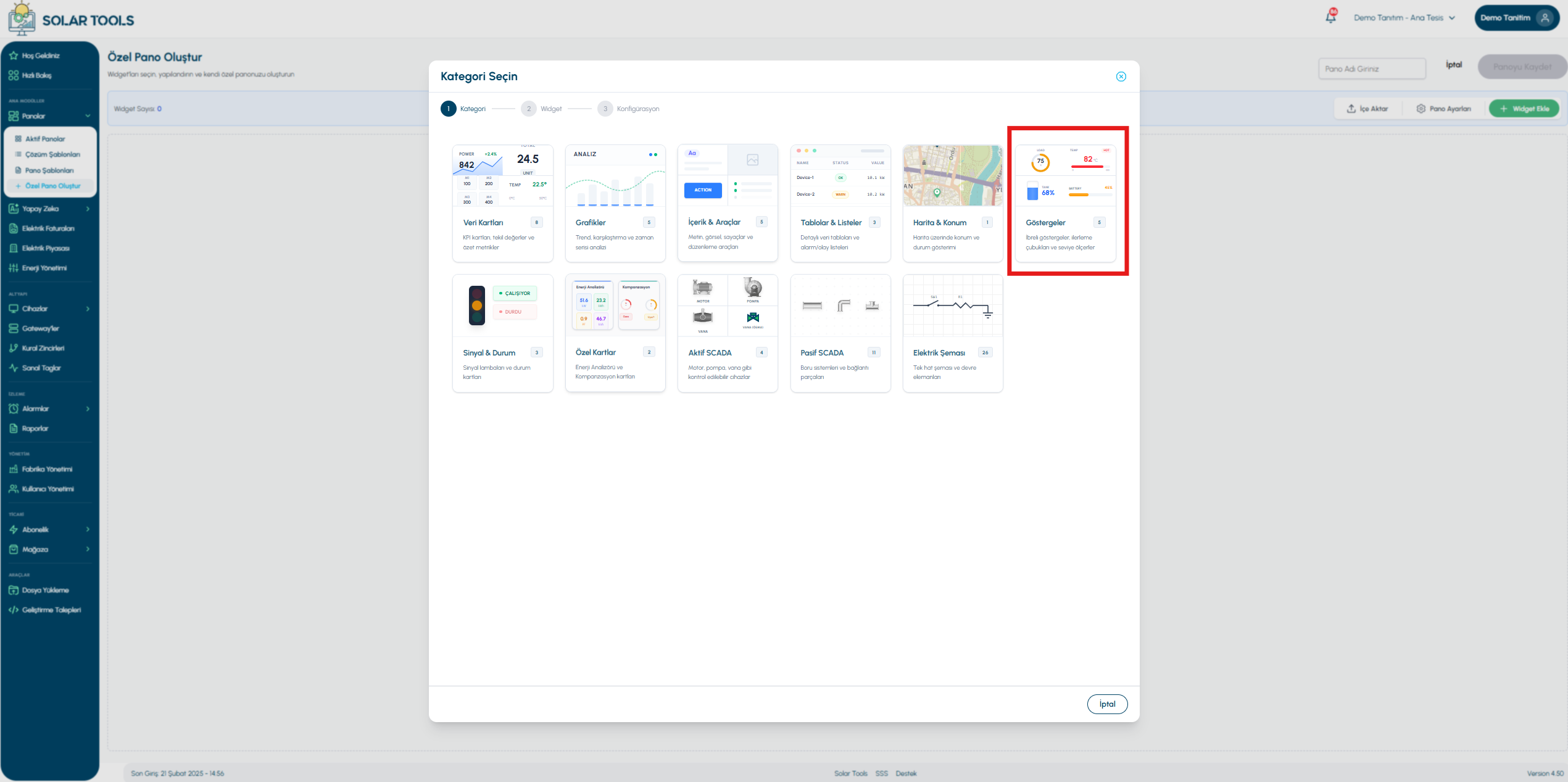The height and width of the screenshot is (782, 1568).
Task: Click the Pano Adı Giriniz input field
Action: click(1372, 69)
